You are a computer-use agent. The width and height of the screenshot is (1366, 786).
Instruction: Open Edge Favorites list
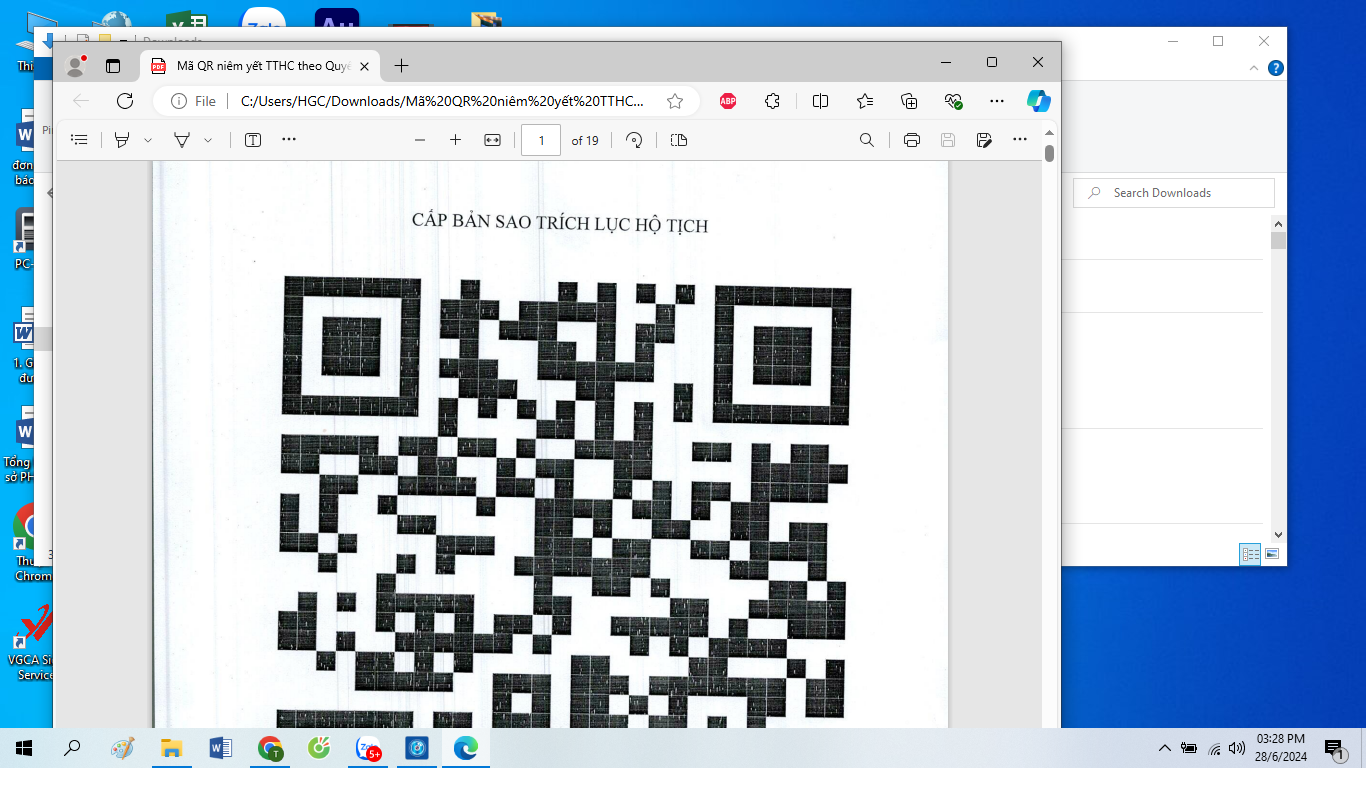point(865,101)
